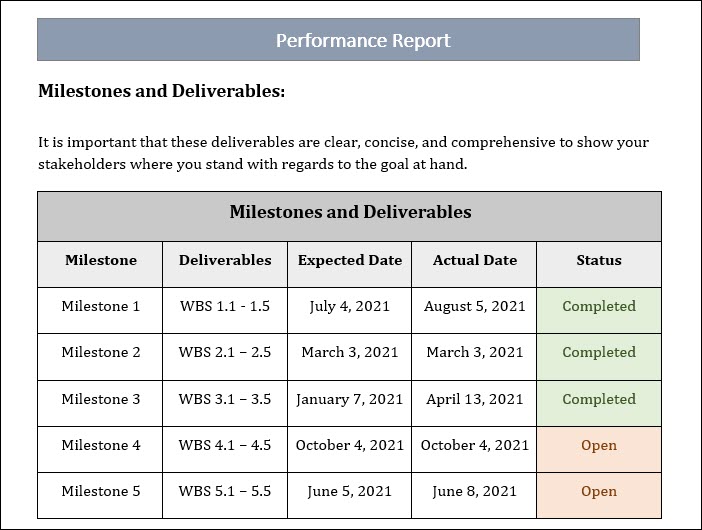
Task: Click the 'Milestone 5' cell
Action: (x=100, y=496)
